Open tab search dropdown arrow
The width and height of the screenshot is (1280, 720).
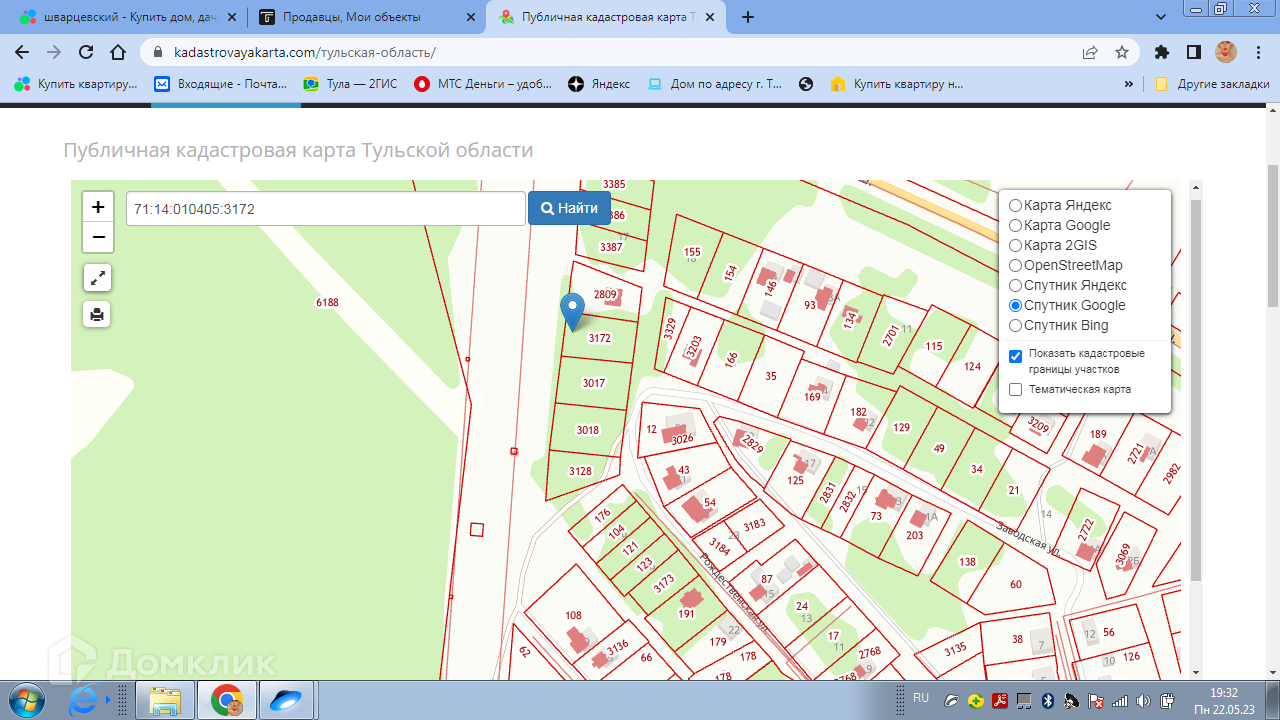coord(1161,17)
